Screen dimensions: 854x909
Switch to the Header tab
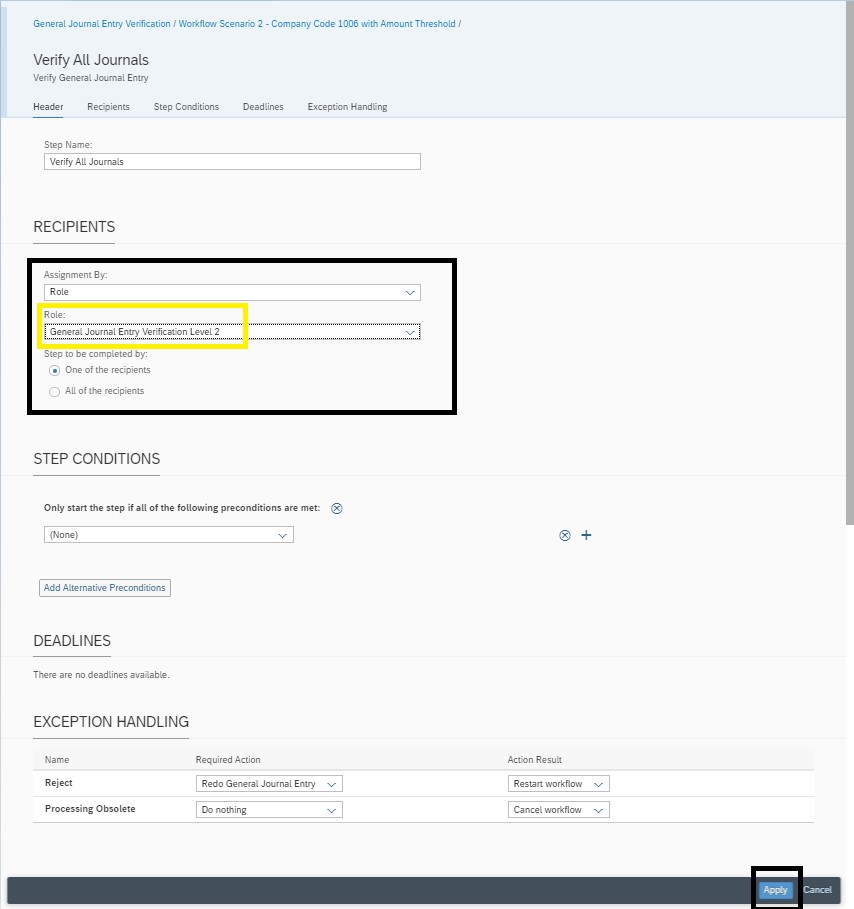[x=48, y=107]
